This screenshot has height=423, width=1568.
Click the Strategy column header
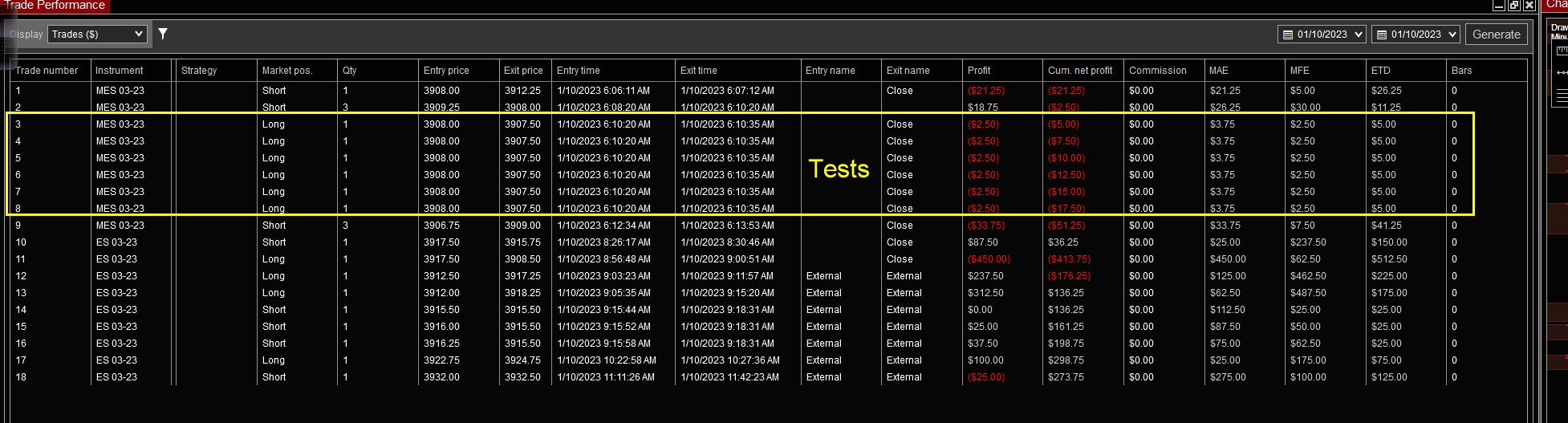pyautogui.click(x=199, y=71)
